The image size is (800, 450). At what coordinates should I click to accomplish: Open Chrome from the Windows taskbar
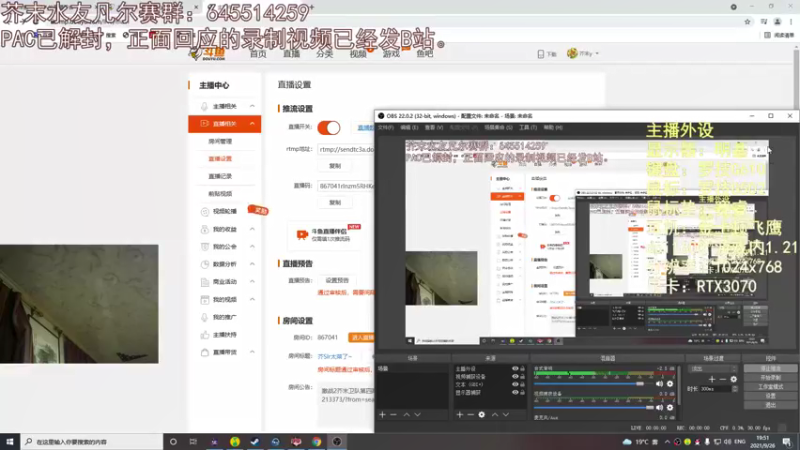[316, 442]
